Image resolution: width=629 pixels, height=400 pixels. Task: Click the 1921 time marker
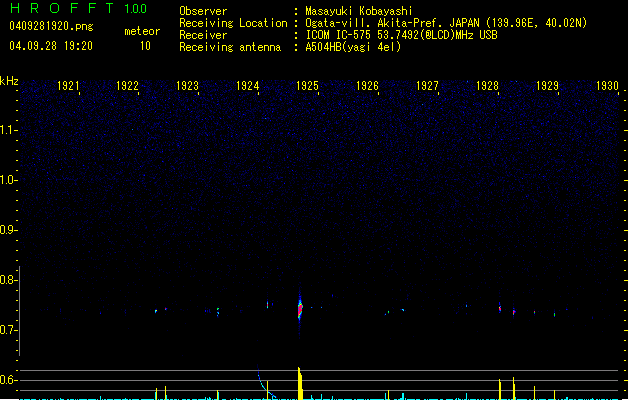pos(68,86)
